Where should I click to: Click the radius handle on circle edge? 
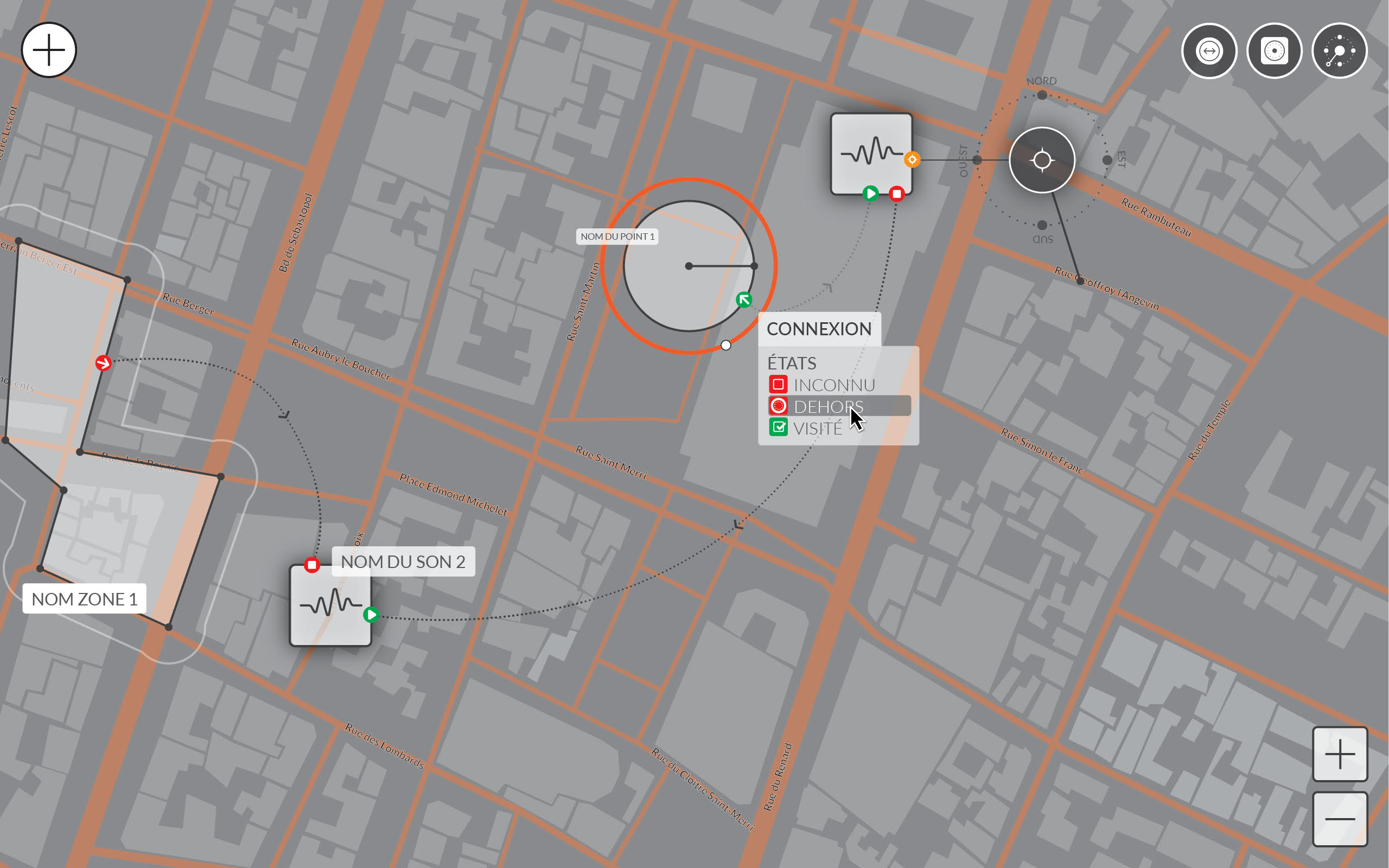[754, 266]
